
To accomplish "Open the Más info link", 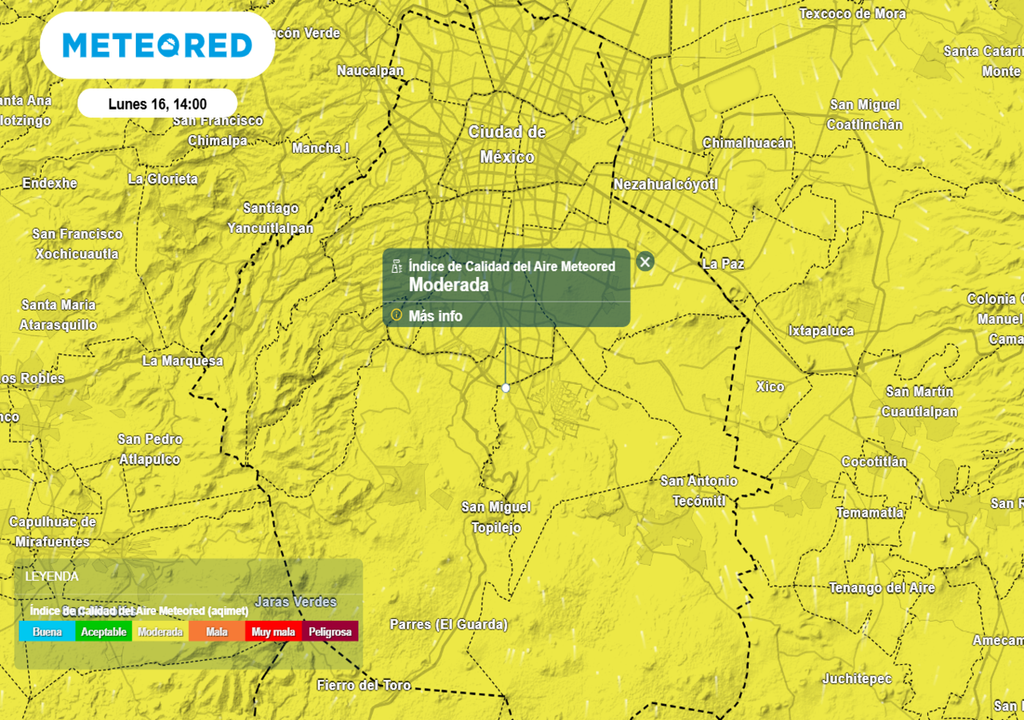I will (435, 316).
